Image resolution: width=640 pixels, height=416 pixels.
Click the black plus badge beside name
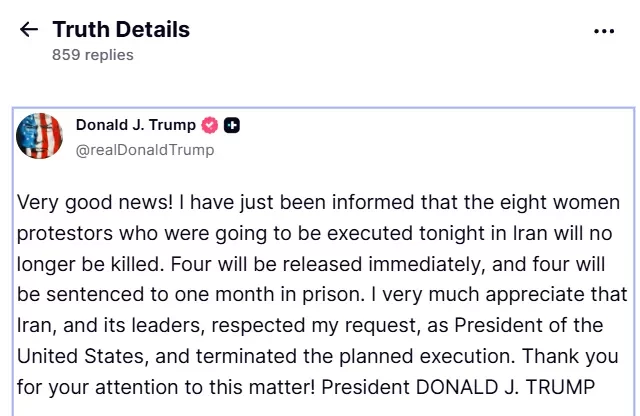[232, 126]
